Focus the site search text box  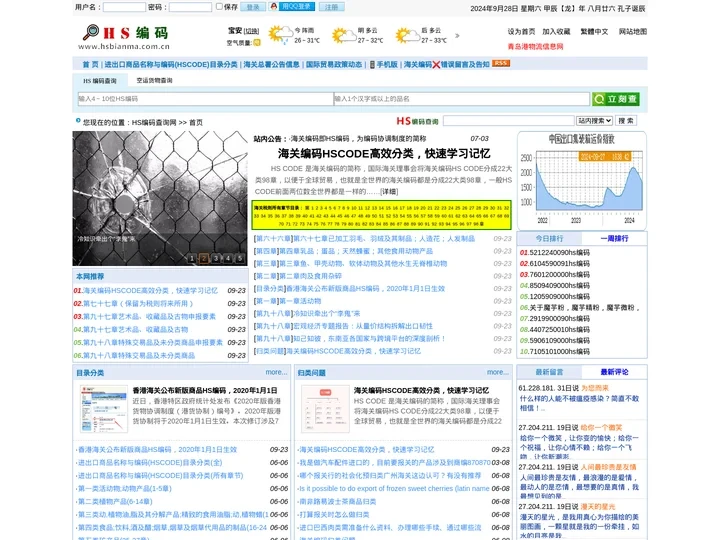click(509, 121)
